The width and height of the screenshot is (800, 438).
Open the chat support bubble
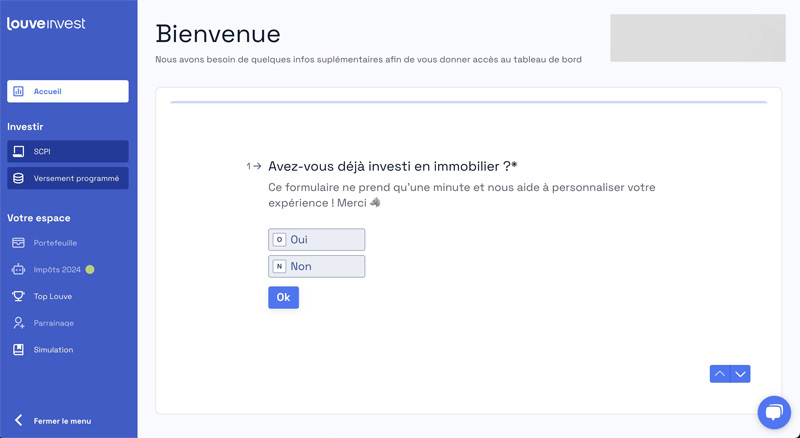tap(774, 412)
